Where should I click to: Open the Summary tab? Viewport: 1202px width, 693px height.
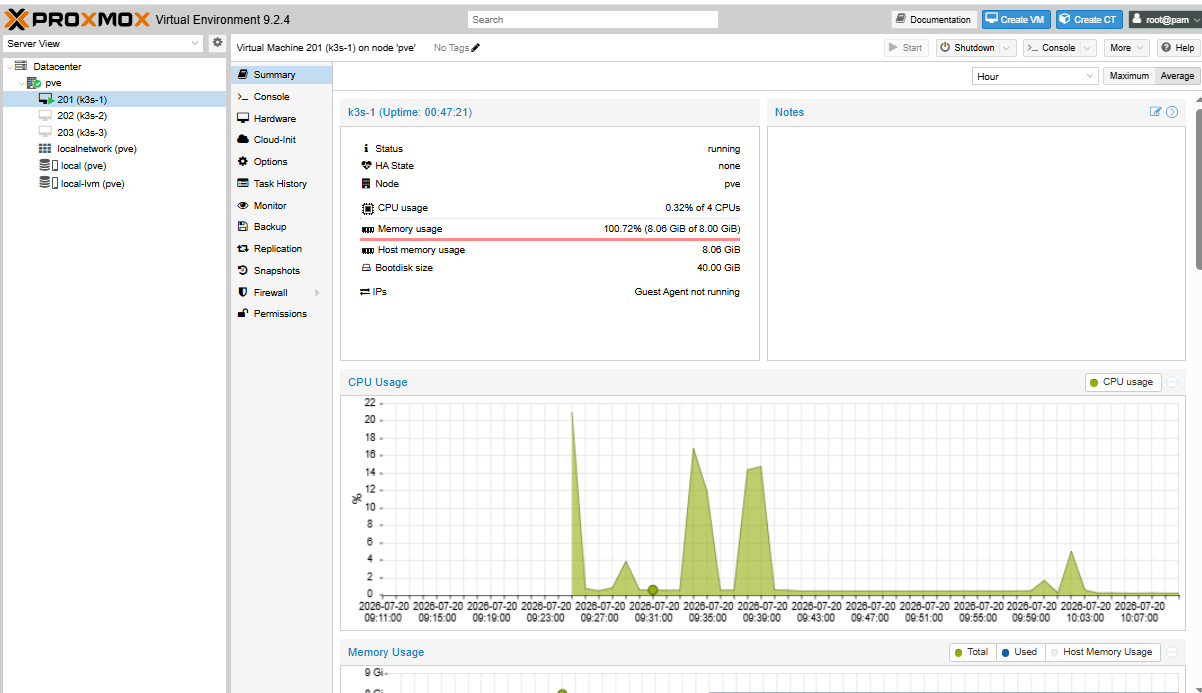coord(281,75)
